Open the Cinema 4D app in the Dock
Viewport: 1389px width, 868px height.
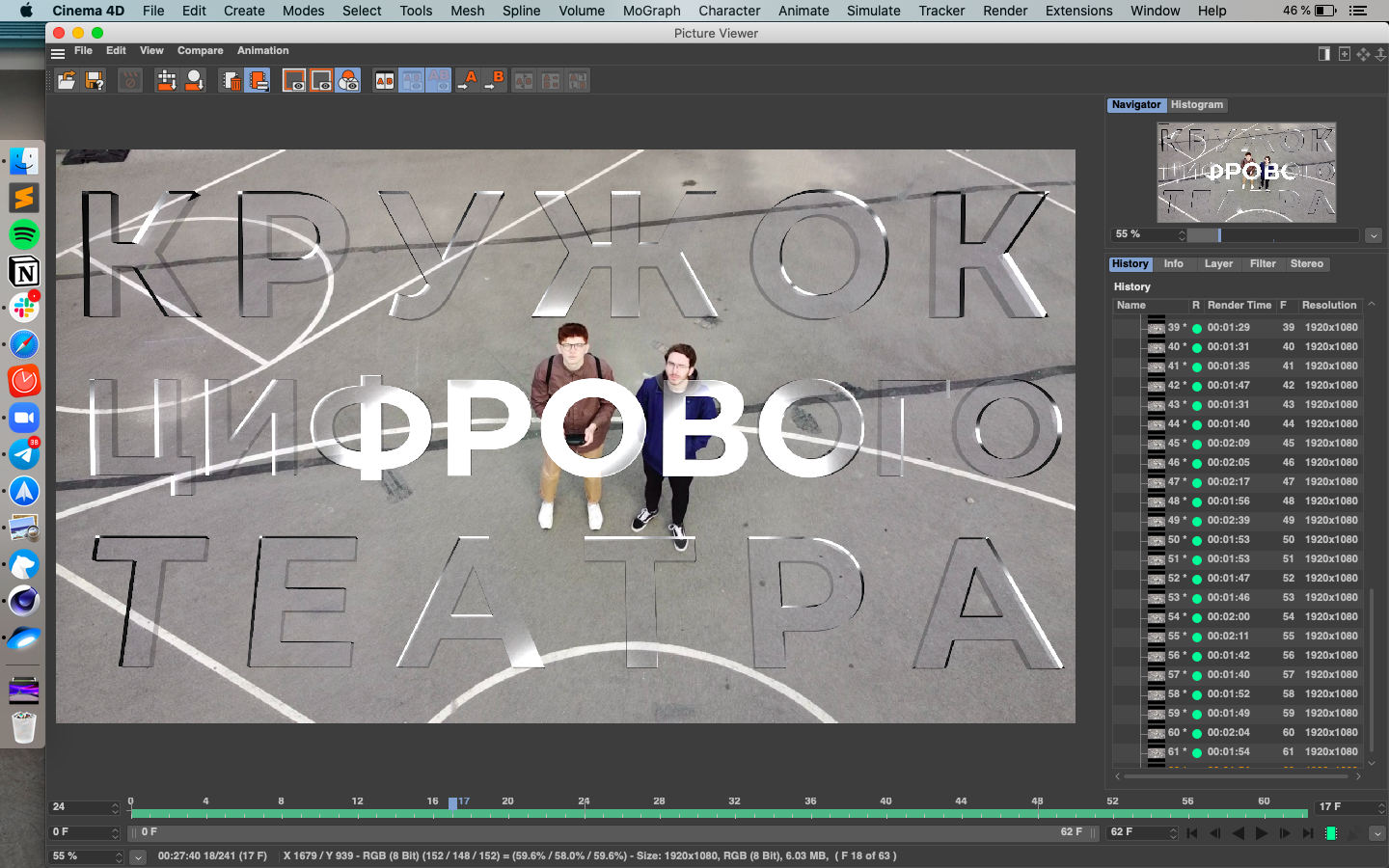pyautogui.click(x=24, y=600)
